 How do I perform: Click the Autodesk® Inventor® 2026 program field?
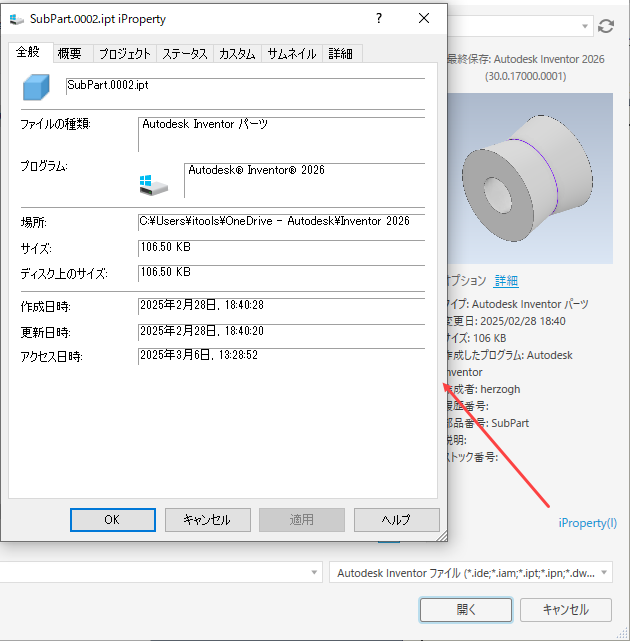pyautogui.click(x=305, y=180)
